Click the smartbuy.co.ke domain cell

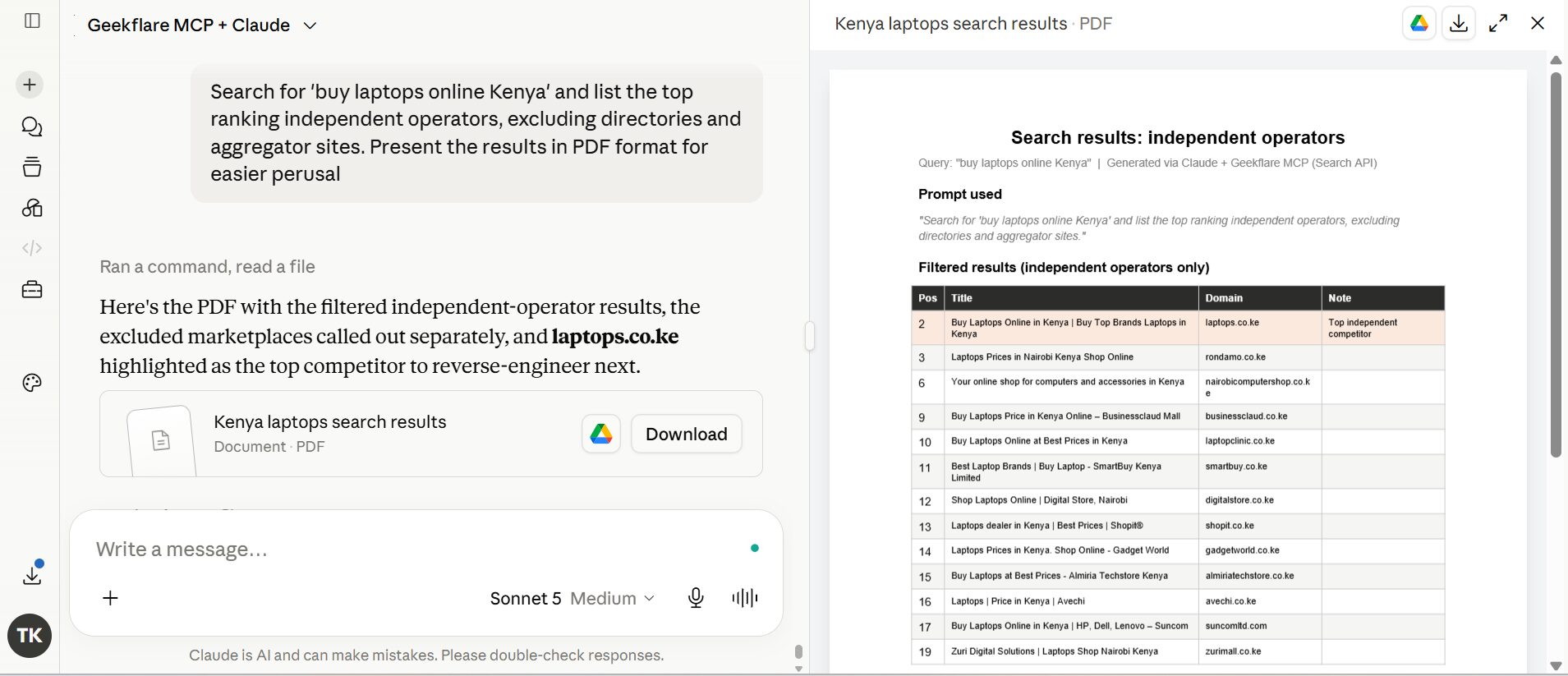[x=1260, y=471]
